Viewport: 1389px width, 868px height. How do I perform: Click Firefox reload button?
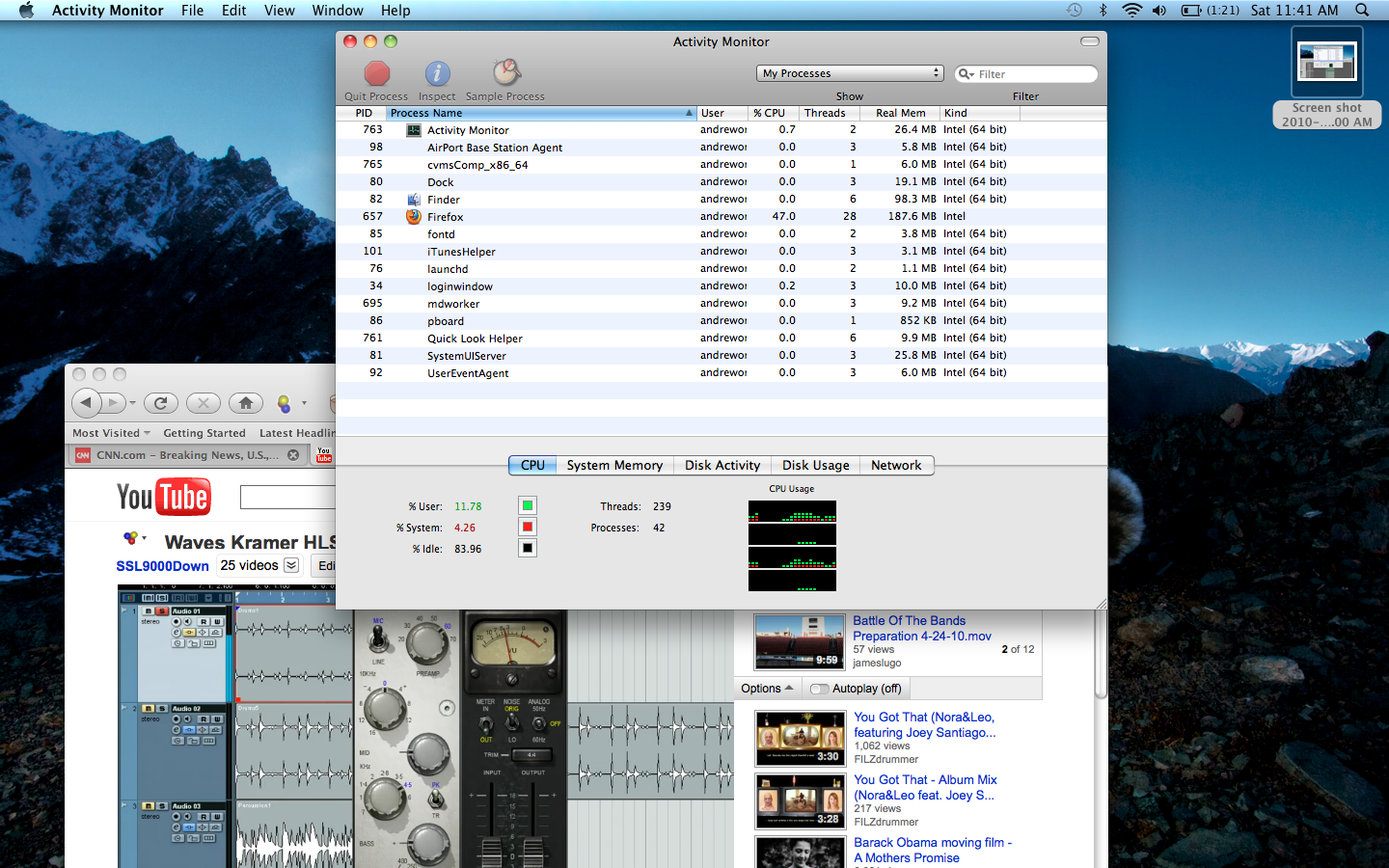pyautogui.click(x=161, y=403)
